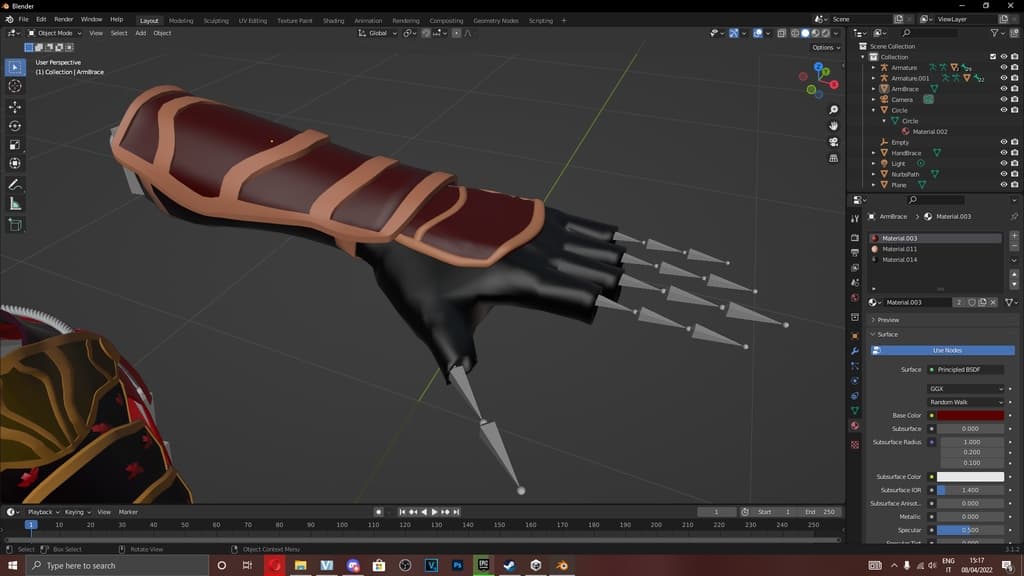
Task: Choose the Annotate pencil tool
Action: (x=15, y=185)
